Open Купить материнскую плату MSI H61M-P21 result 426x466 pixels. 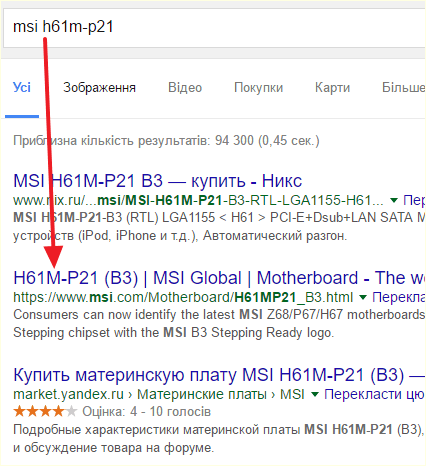point(219,375)
